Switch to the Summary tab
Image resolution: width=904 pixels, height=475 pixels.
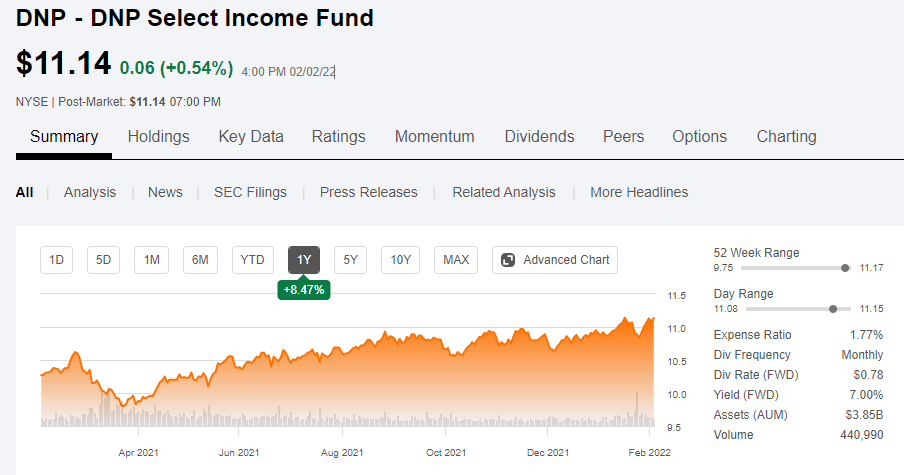click(x=64, y=137)
